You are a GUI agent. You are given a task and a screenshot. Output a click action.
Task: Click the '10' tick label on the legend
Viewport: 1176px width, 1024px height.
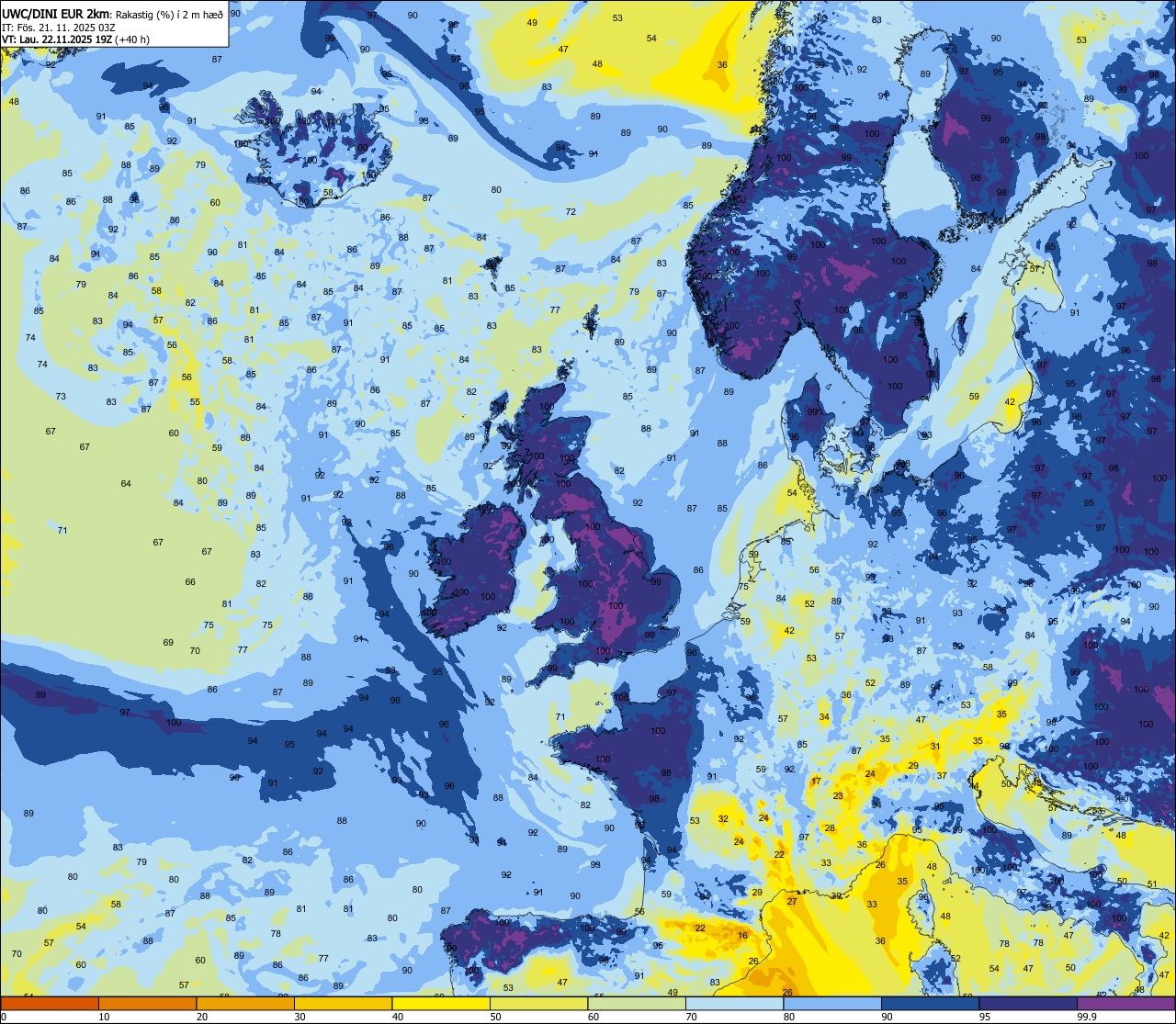coord(104,1017)
